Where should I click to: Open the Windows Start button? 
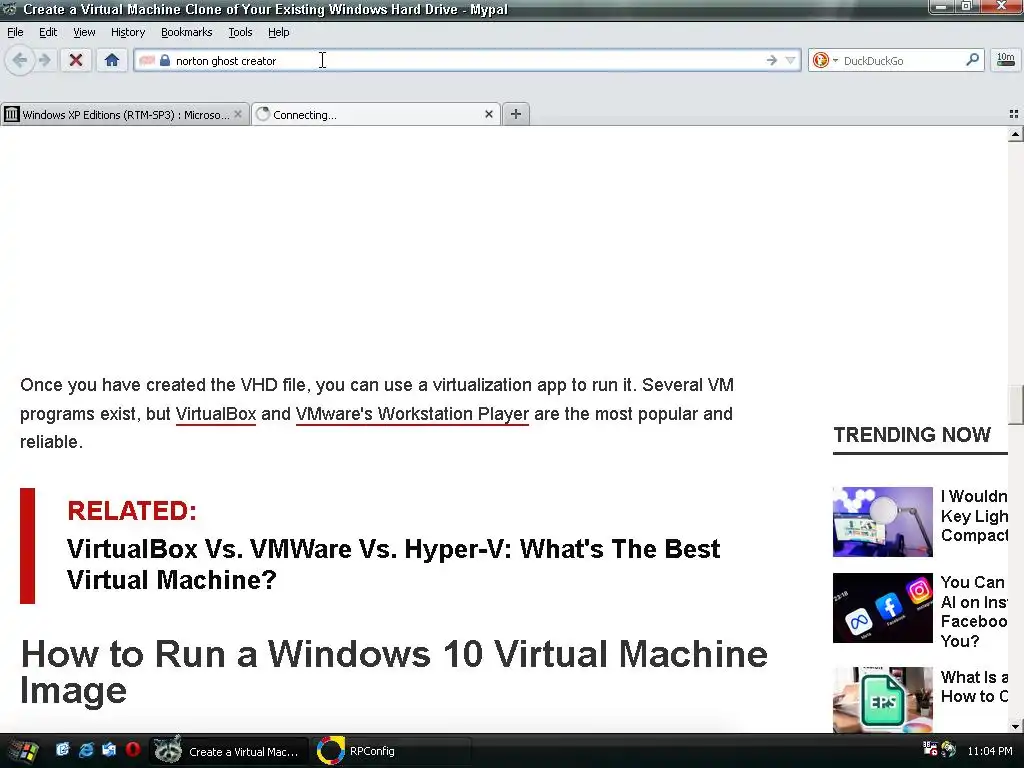click(x=22, y=751)
